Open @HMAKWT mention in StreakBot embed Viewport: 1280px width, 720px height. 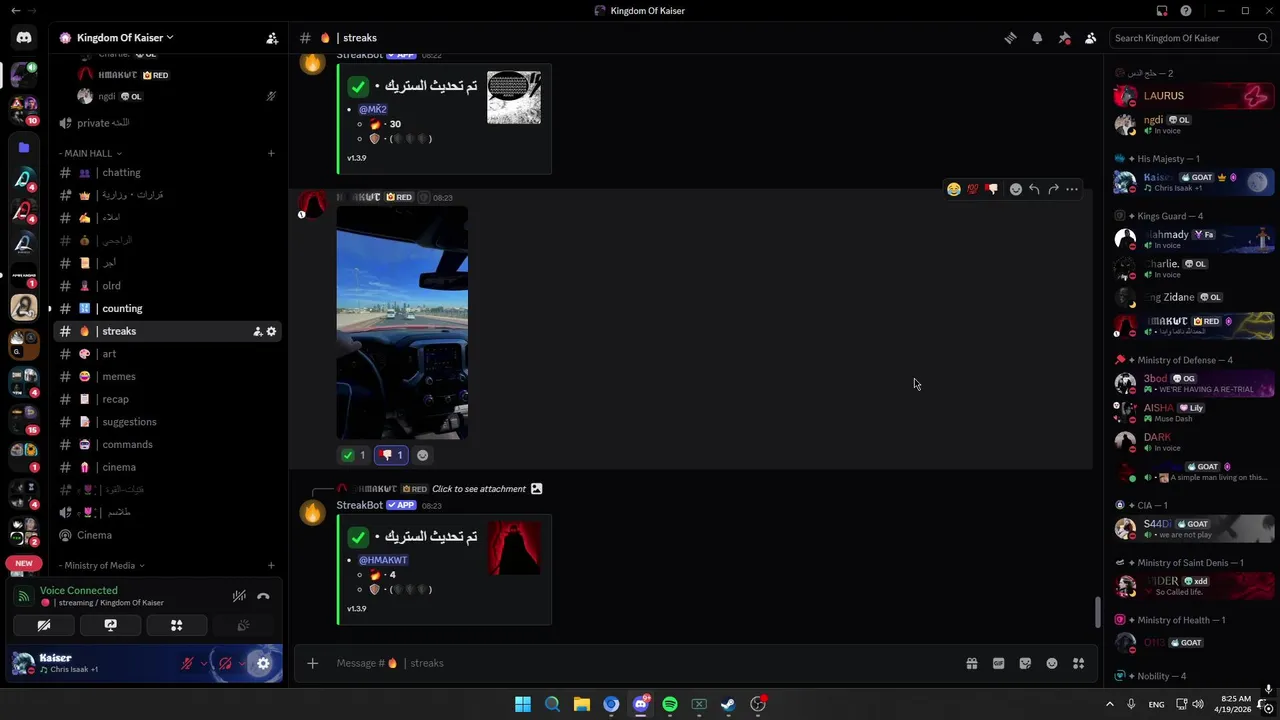(x=383, y=560)
